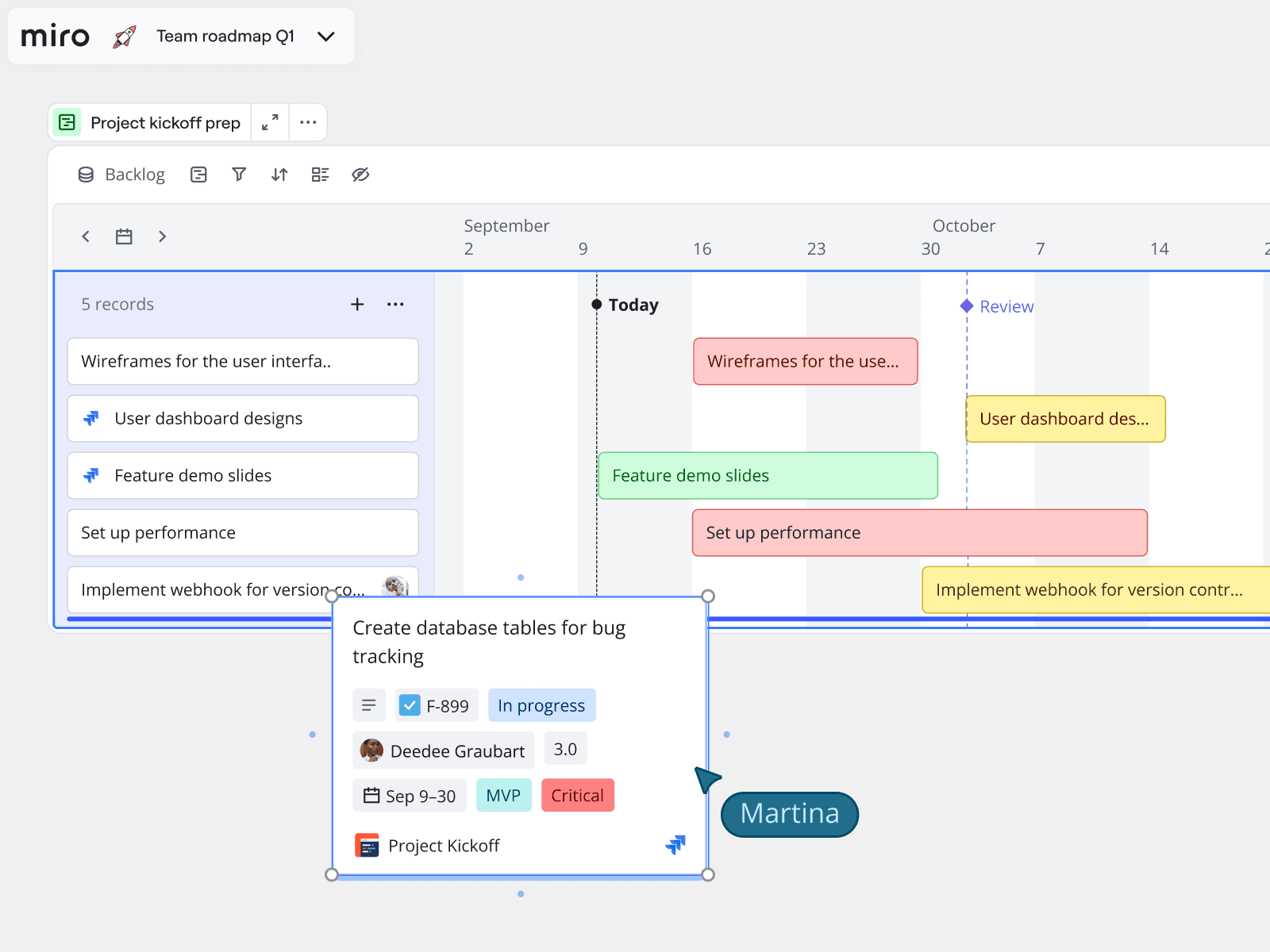Go to previous timeline period

[86, 236]
